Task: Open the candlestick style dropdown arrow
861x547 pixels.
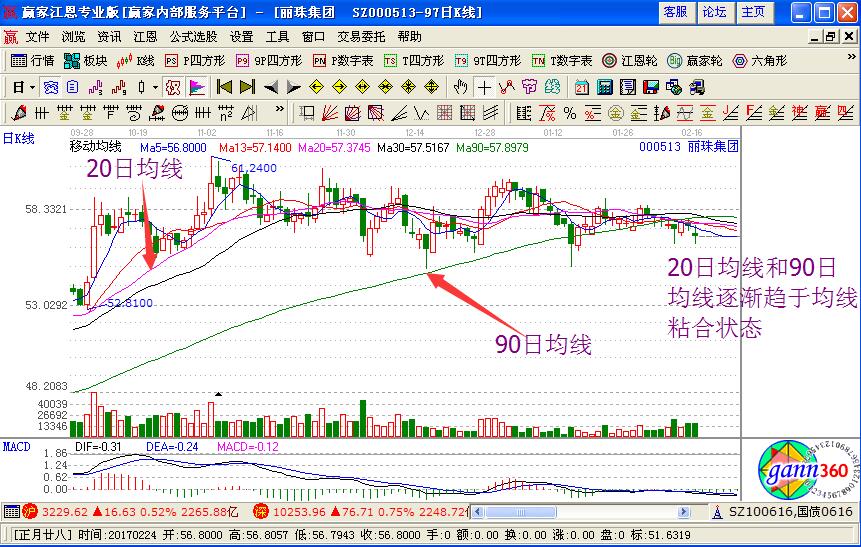Action: [x=155, y=87]
